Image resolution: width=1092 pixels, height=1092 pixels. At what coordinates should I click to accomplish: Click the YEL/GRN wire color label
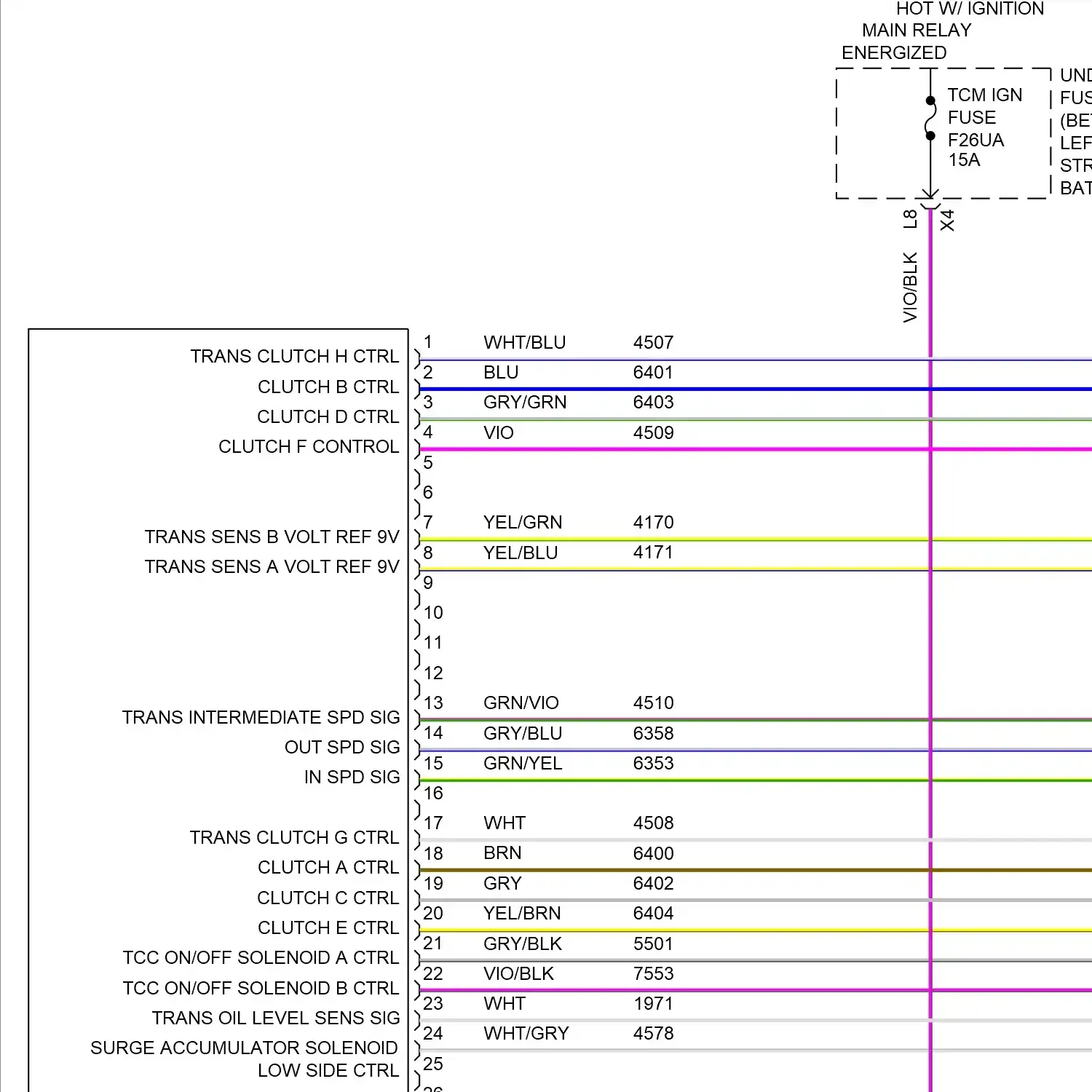tap(523, 522)
